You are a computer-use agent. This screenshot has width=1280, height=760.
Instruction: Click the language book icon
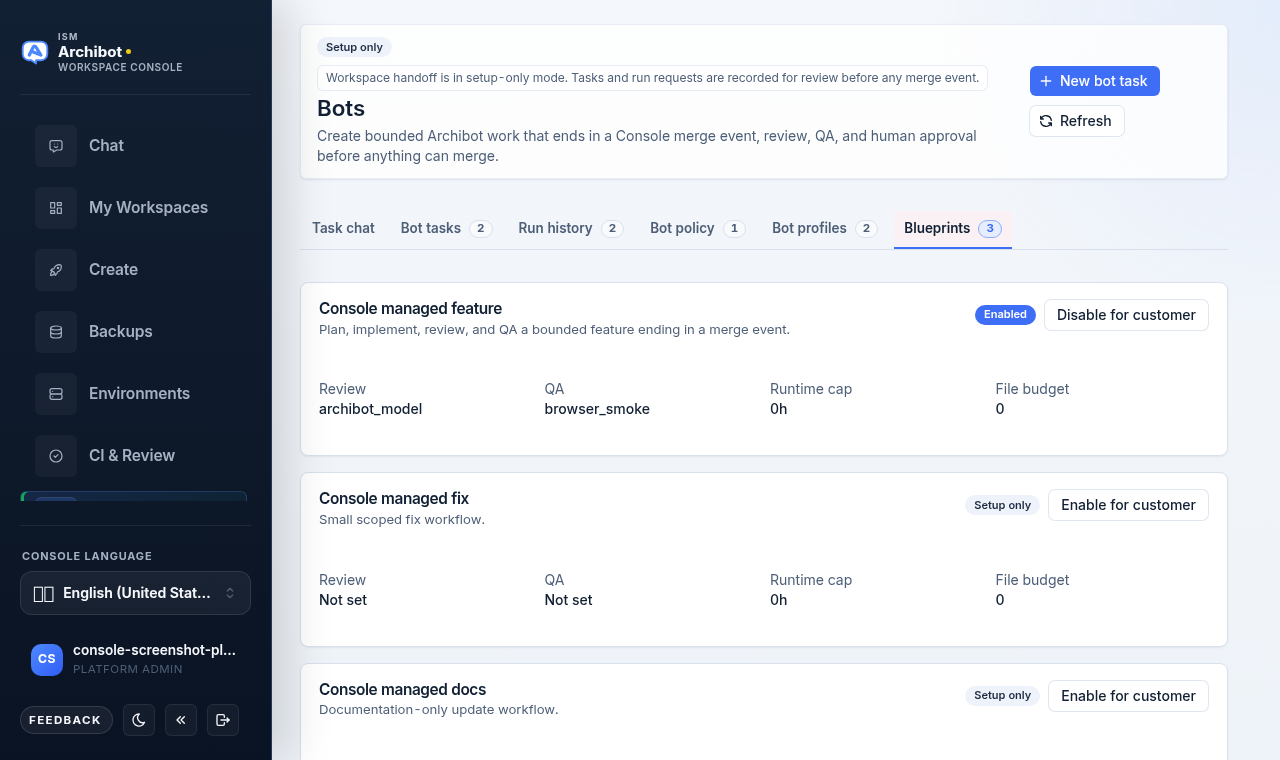[43, 593]
